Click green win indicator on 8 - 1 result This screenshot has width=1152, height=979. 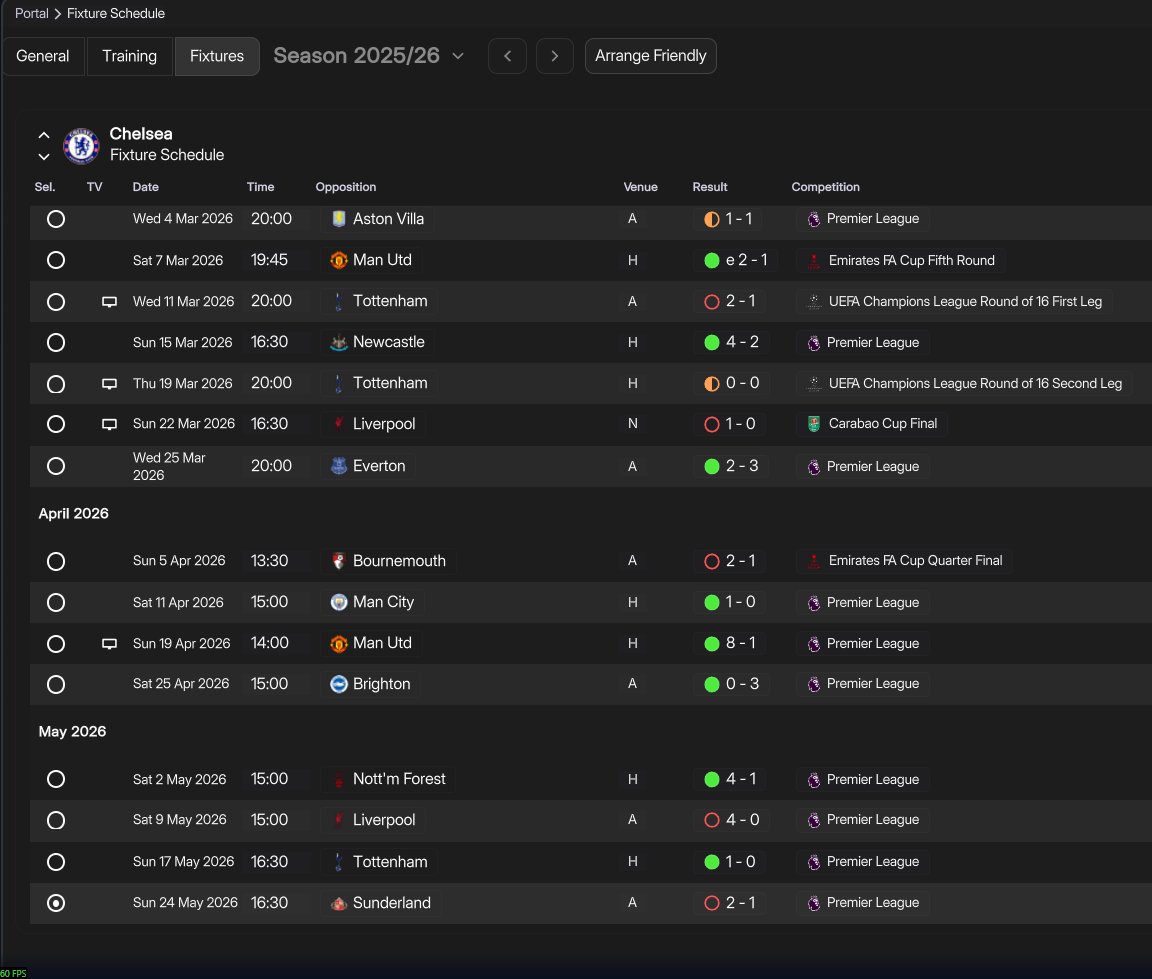coord(711,644)
